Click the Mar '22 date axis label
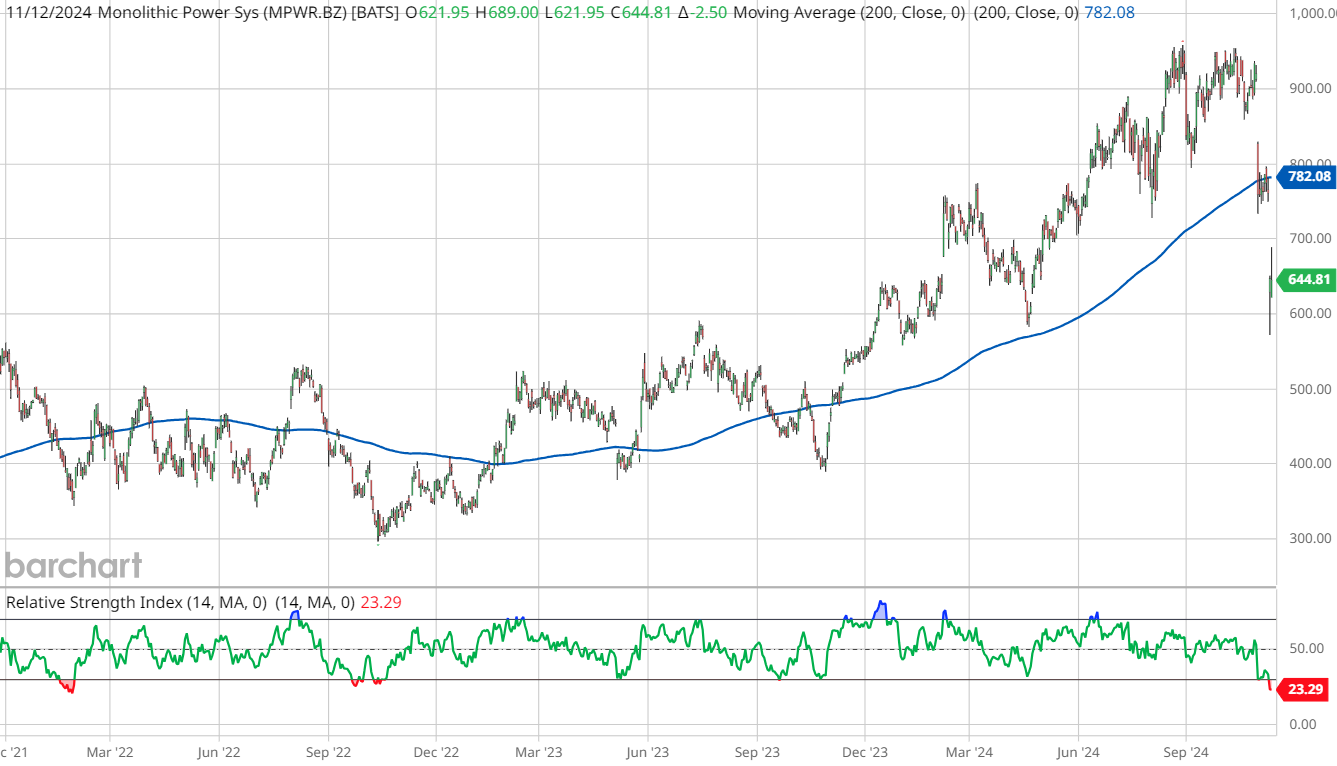The image size is (1337, 766). click(x=111, y=750)
